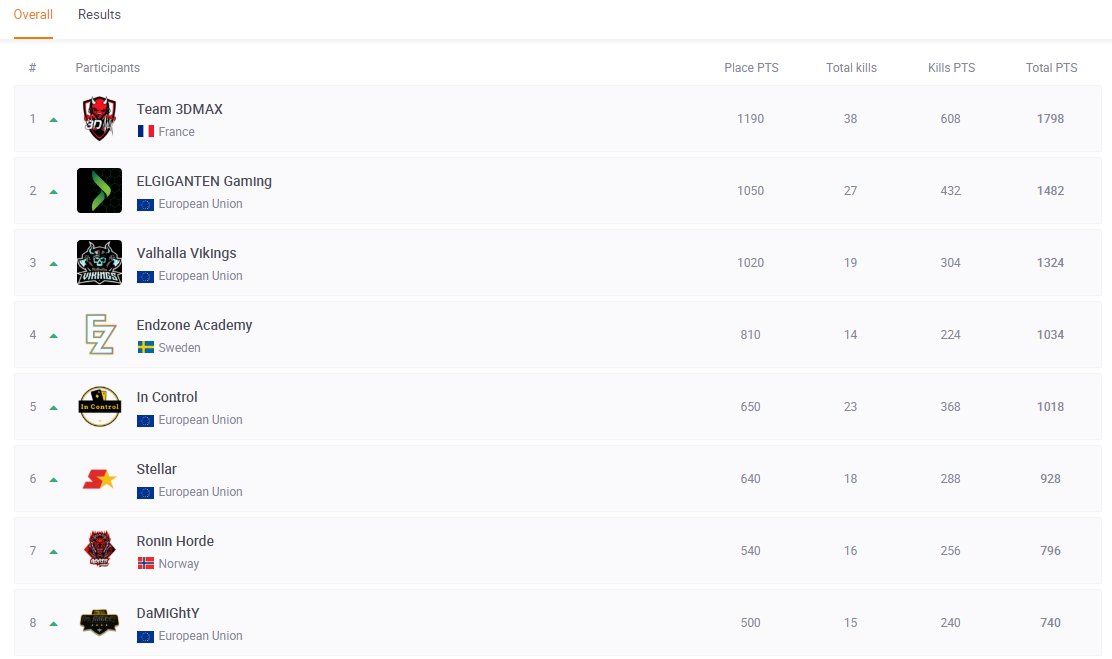Click Place PTS value 540
This screenshot has height=659, width=1112.
tap(750, 550)
